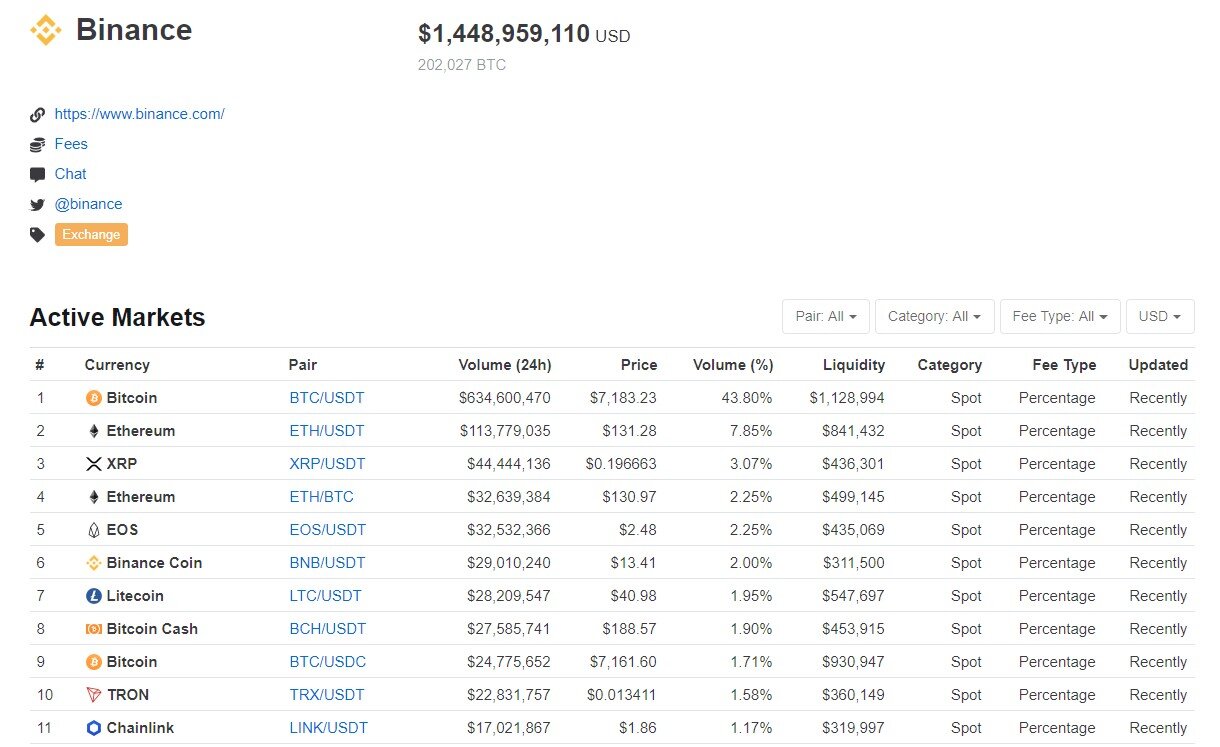
Task: Open the Fee Type: All dropdown
Action: coord(1060,316)
